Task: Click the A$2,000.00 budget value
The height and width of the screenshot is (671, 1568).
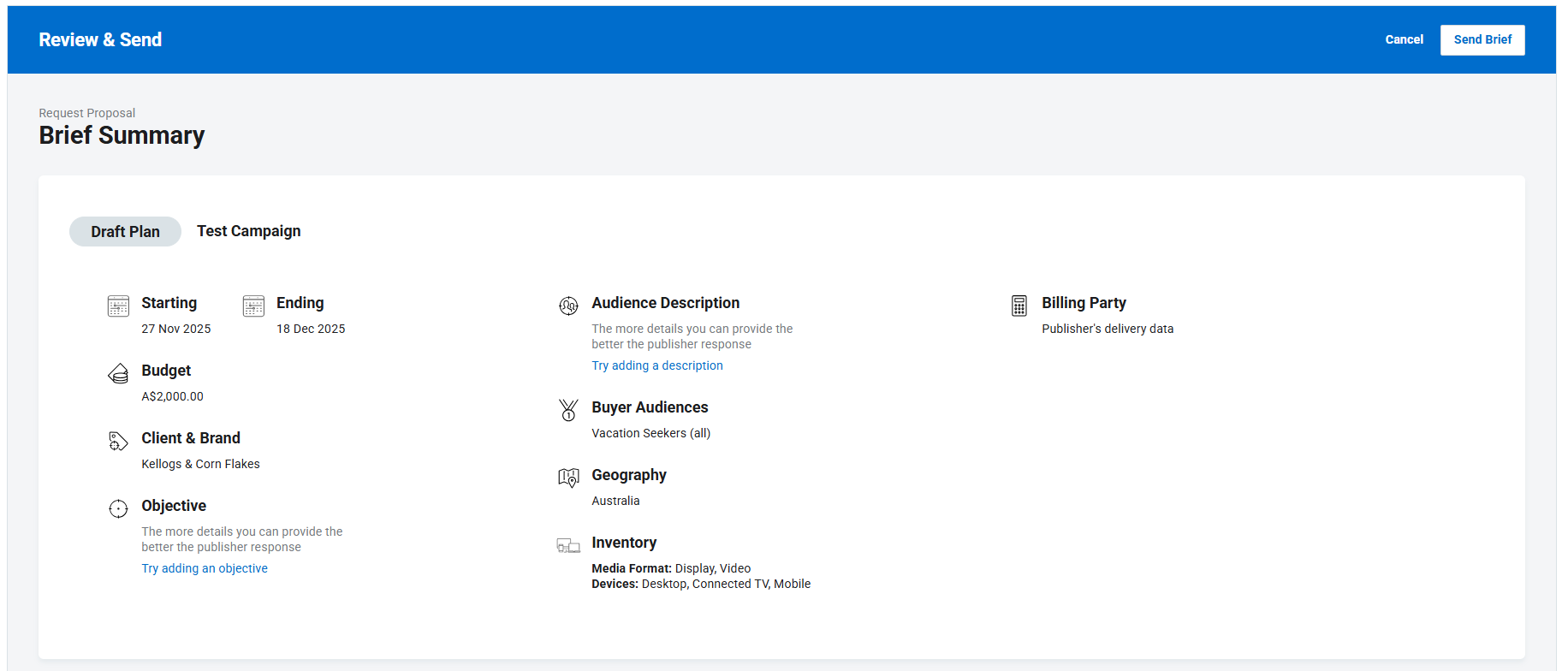Action: (172, 396)
